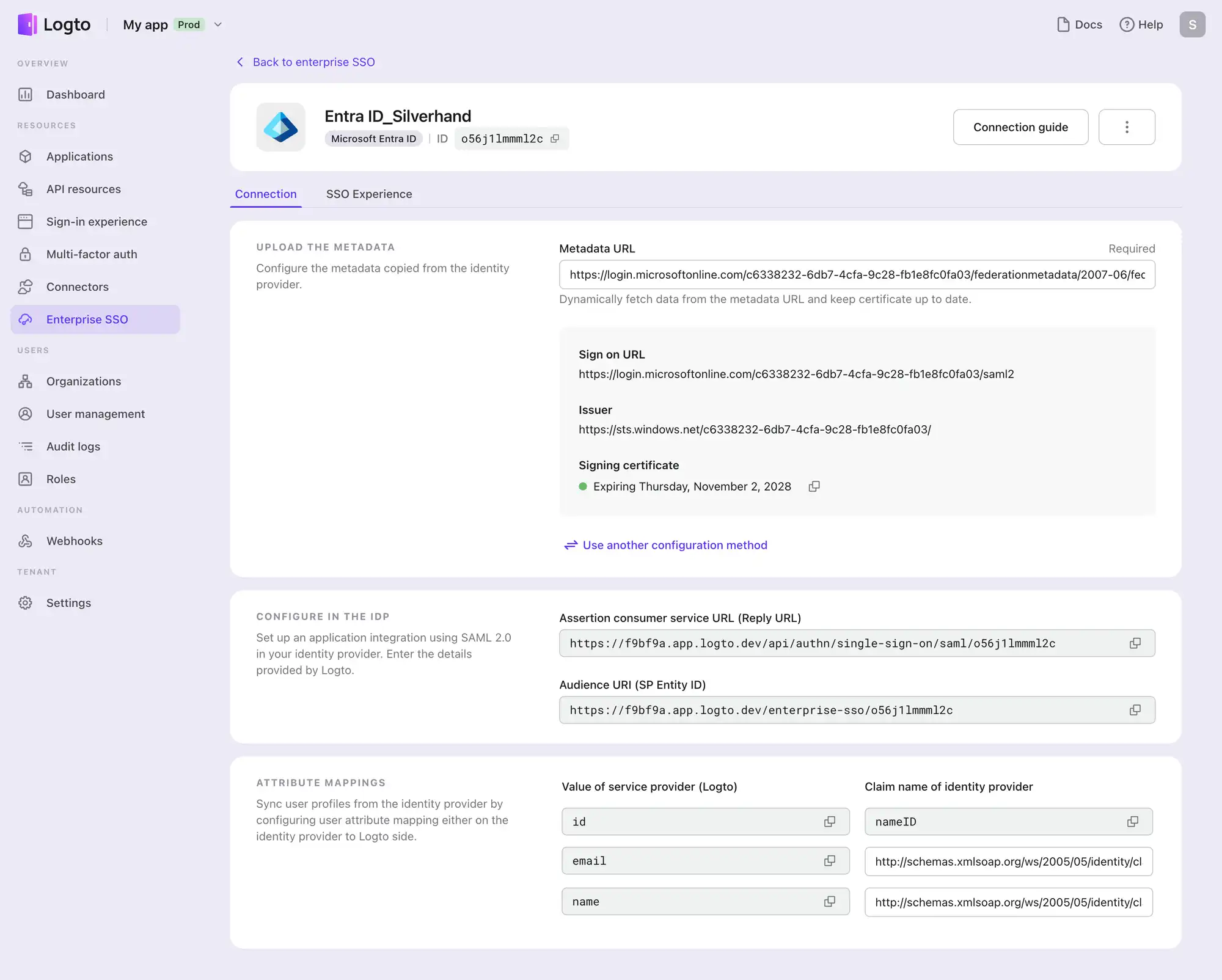Click into the Metadata URL field

click(x=856, y=275)
